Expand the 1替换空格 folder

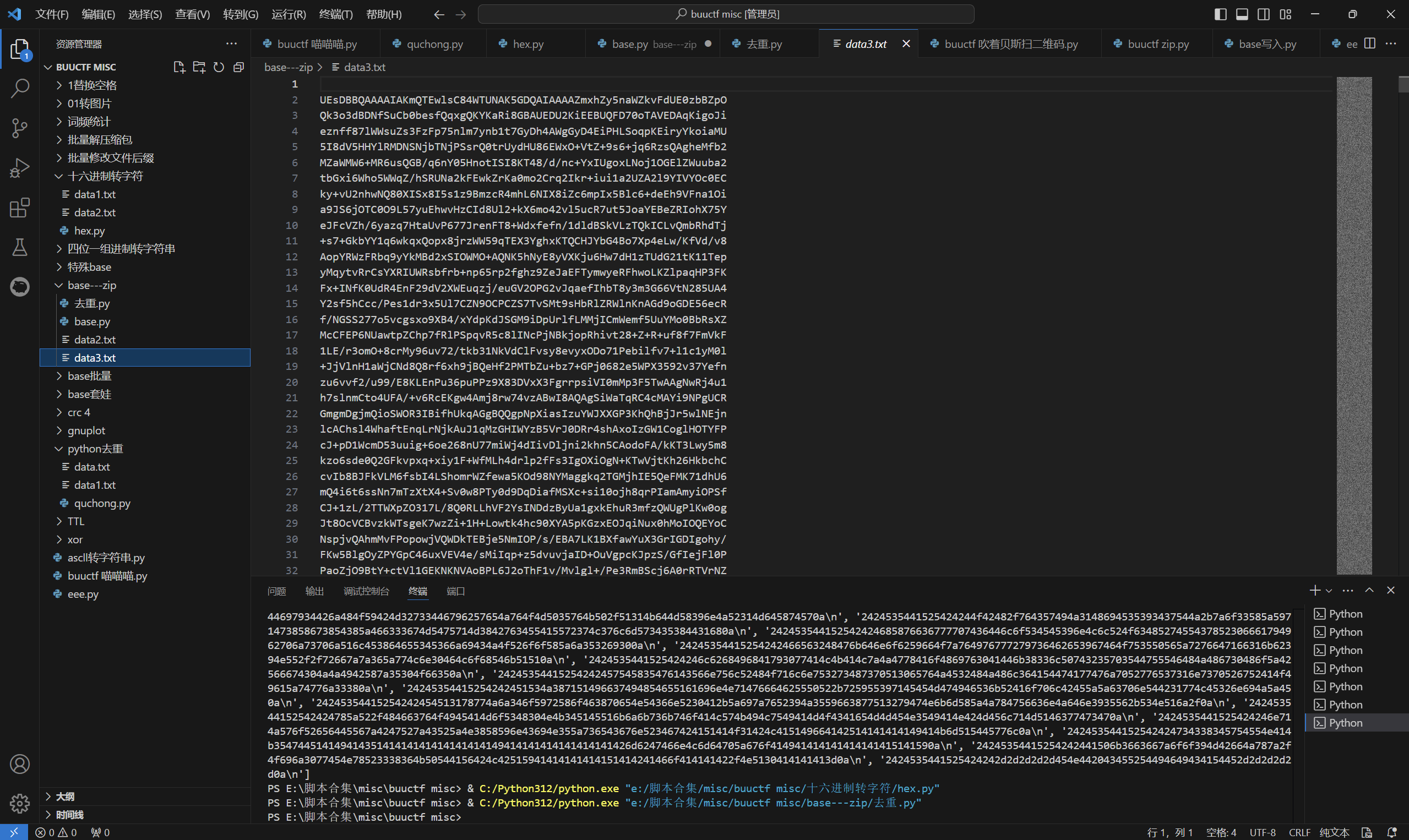(145, 85)
